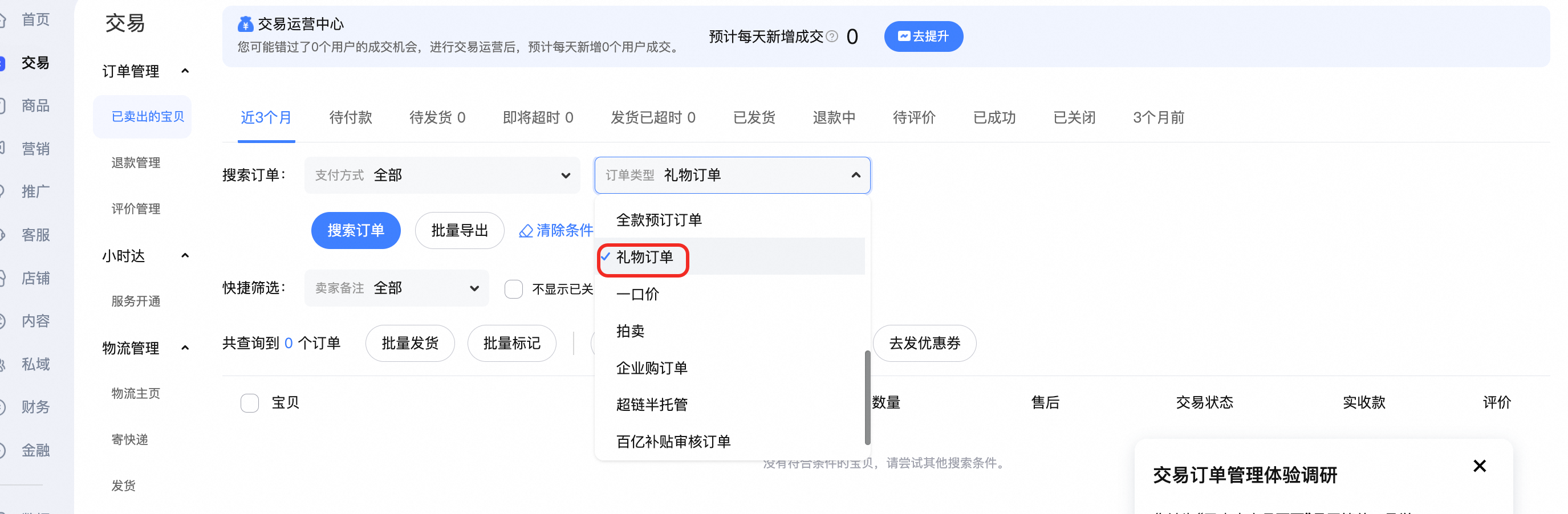Image resolution: width=1568 pixels, height=514 pixels.
Task: Click the 实收款 column header
Action: [x=1363, y=403]
